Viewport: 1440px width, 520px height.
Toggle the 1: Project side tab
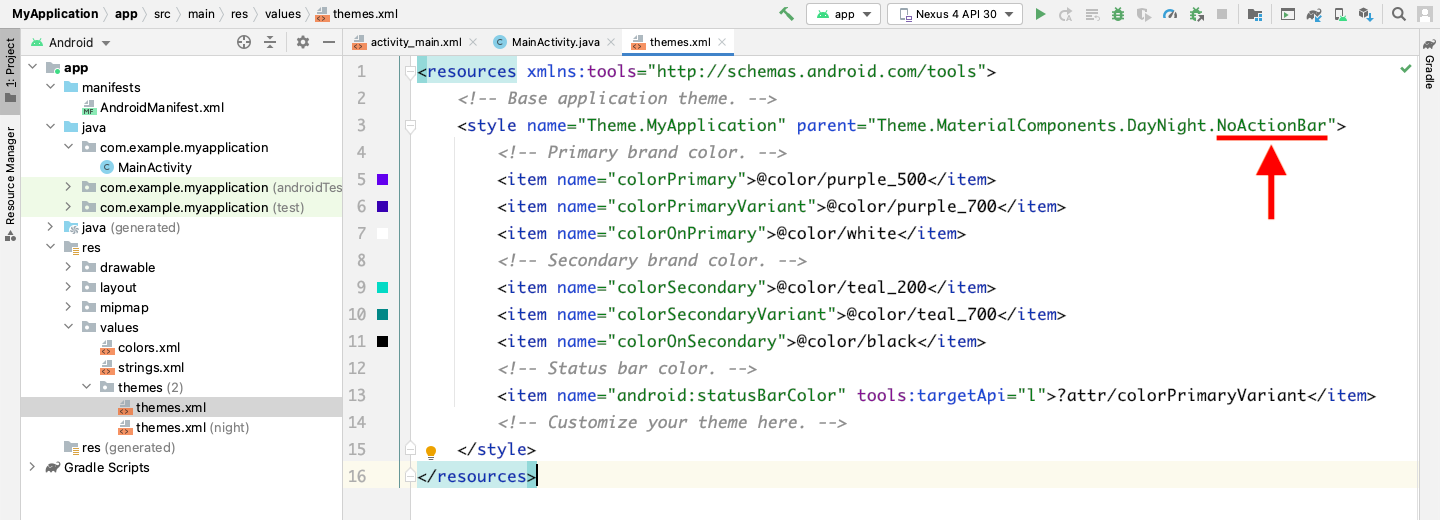pos(10,71)
